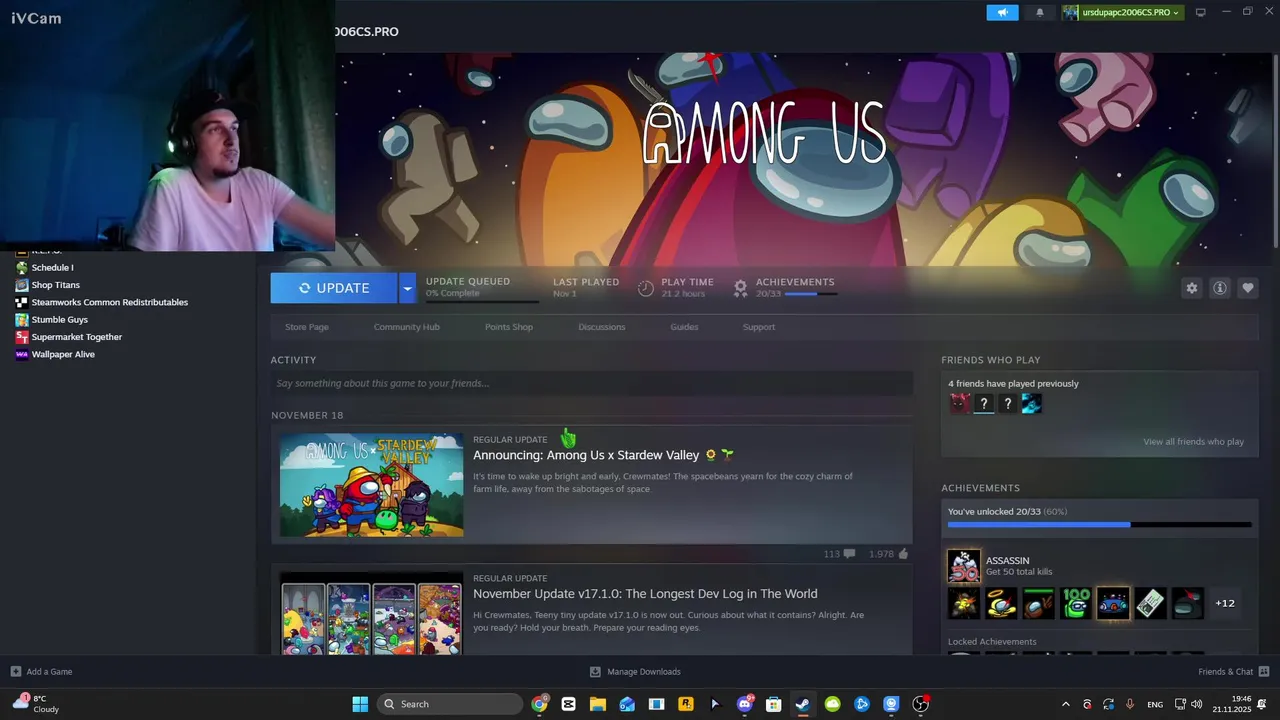
Task: Click the Windows Start button
Action: click(x=360, y=704)
